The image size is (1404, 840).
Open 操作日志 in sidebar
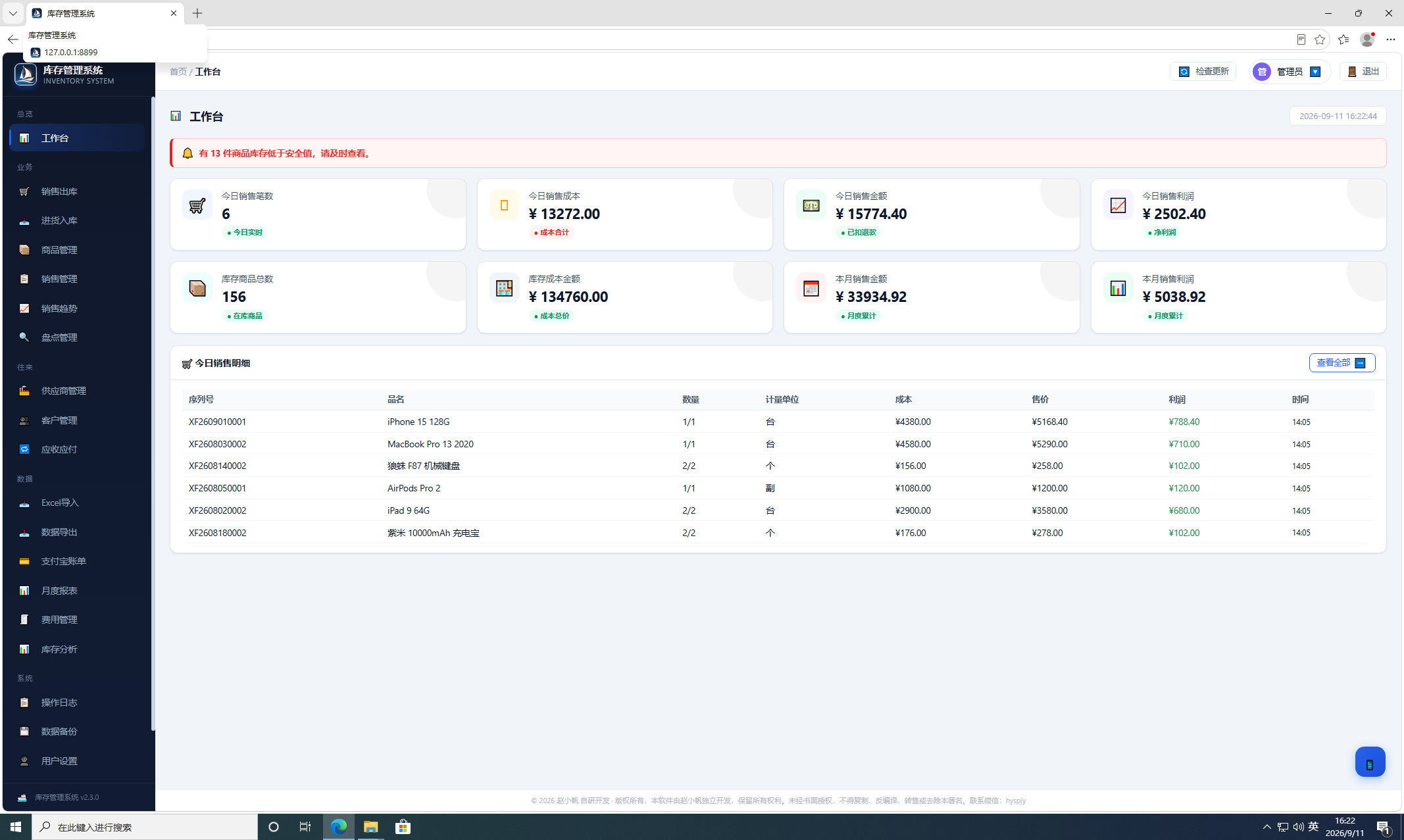click(77, 703)
